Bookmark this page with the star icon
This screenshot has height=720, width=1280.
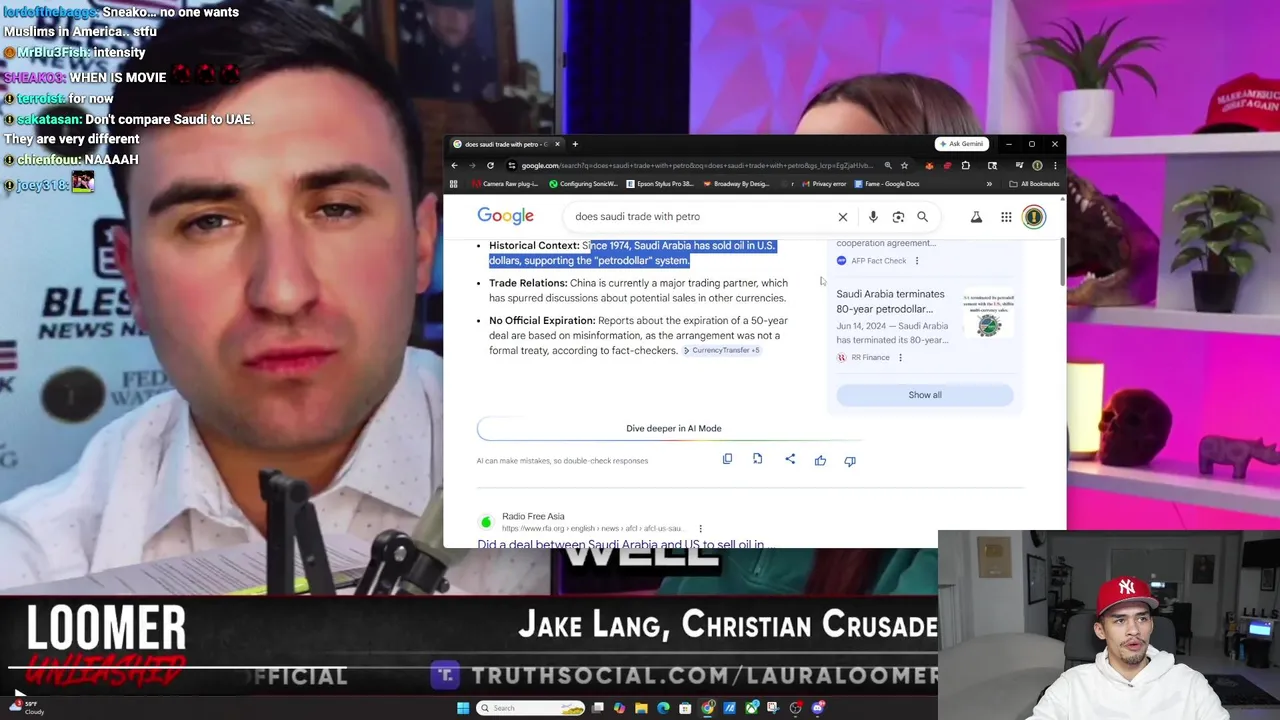[x=904, y=165]
